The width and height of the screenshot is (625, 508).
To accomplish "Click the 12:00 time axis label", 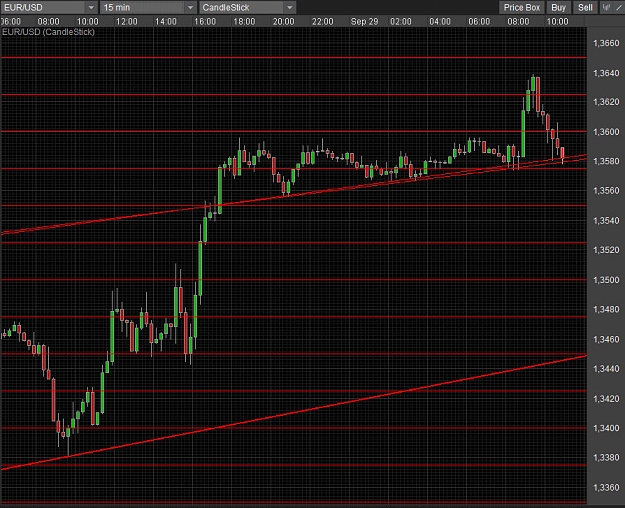I will [x=126, y=22].
